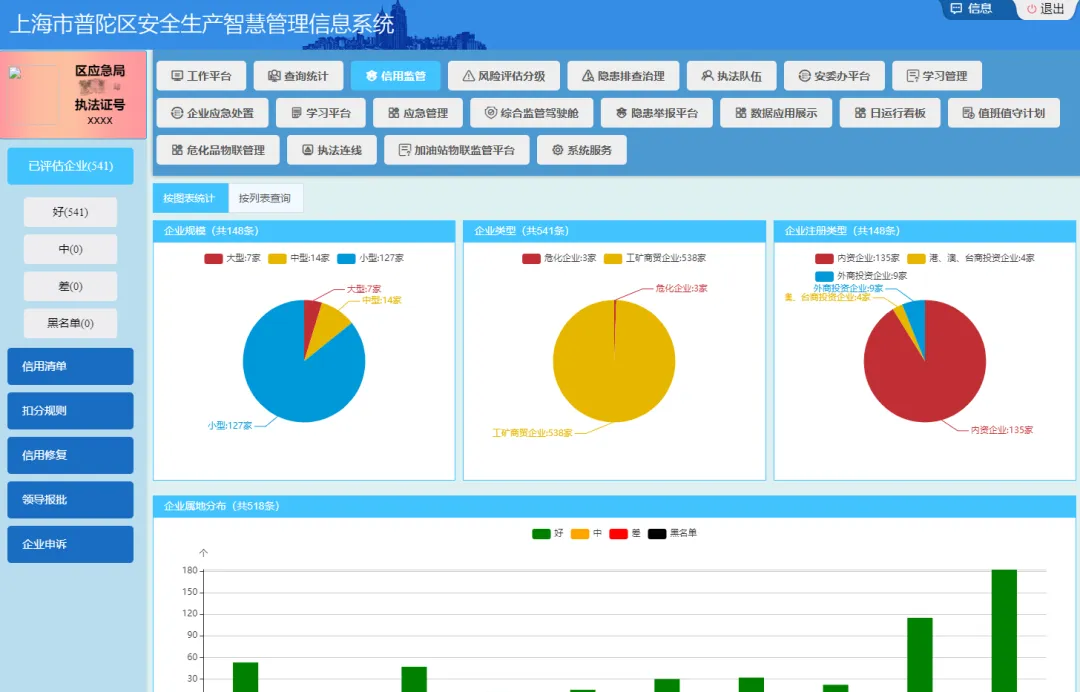Click the 加油站物联监管平台 icon
The image size is (1080, 692).
click(404, 150)
